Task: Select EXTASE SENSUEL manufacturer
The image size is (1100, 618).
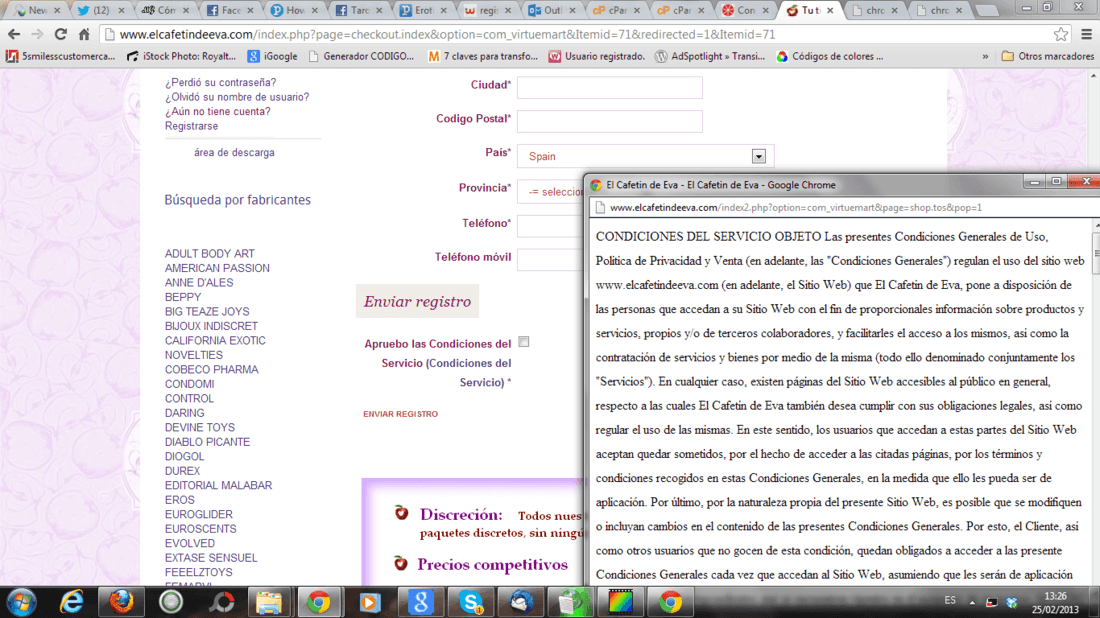Action: click(211, 558)
